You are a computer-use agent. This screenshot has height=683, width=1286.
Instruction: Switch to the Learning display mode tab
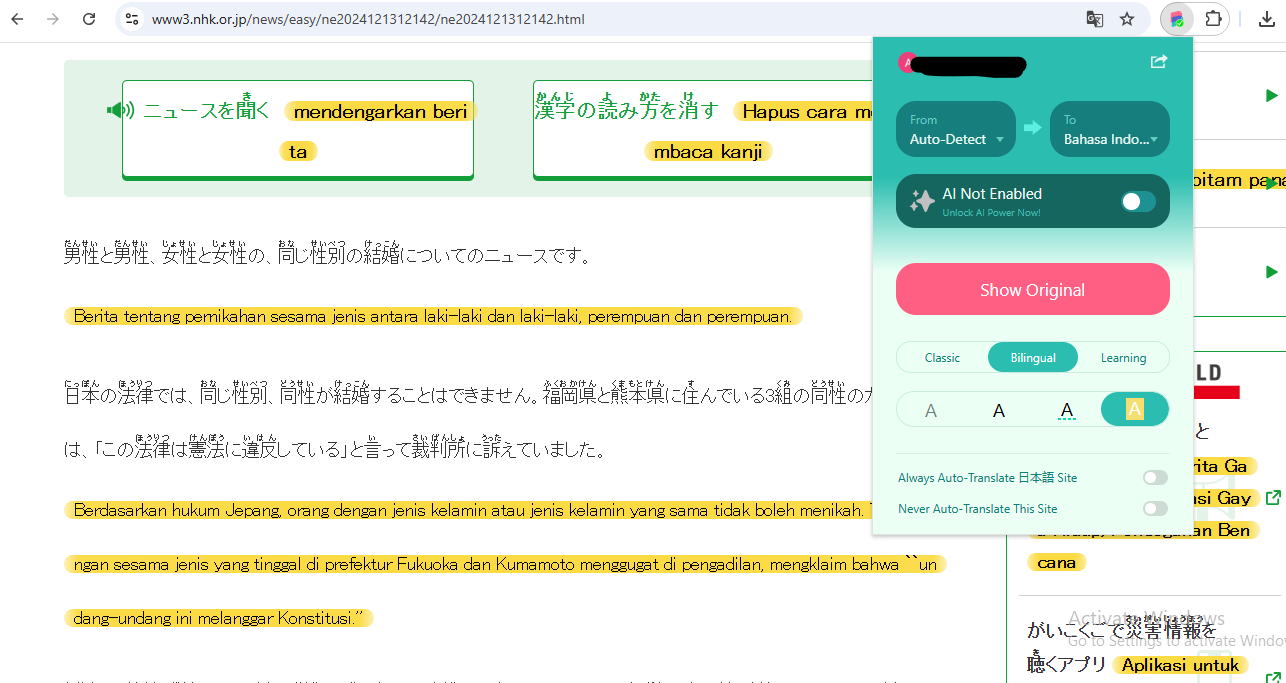pos(1123,358)
